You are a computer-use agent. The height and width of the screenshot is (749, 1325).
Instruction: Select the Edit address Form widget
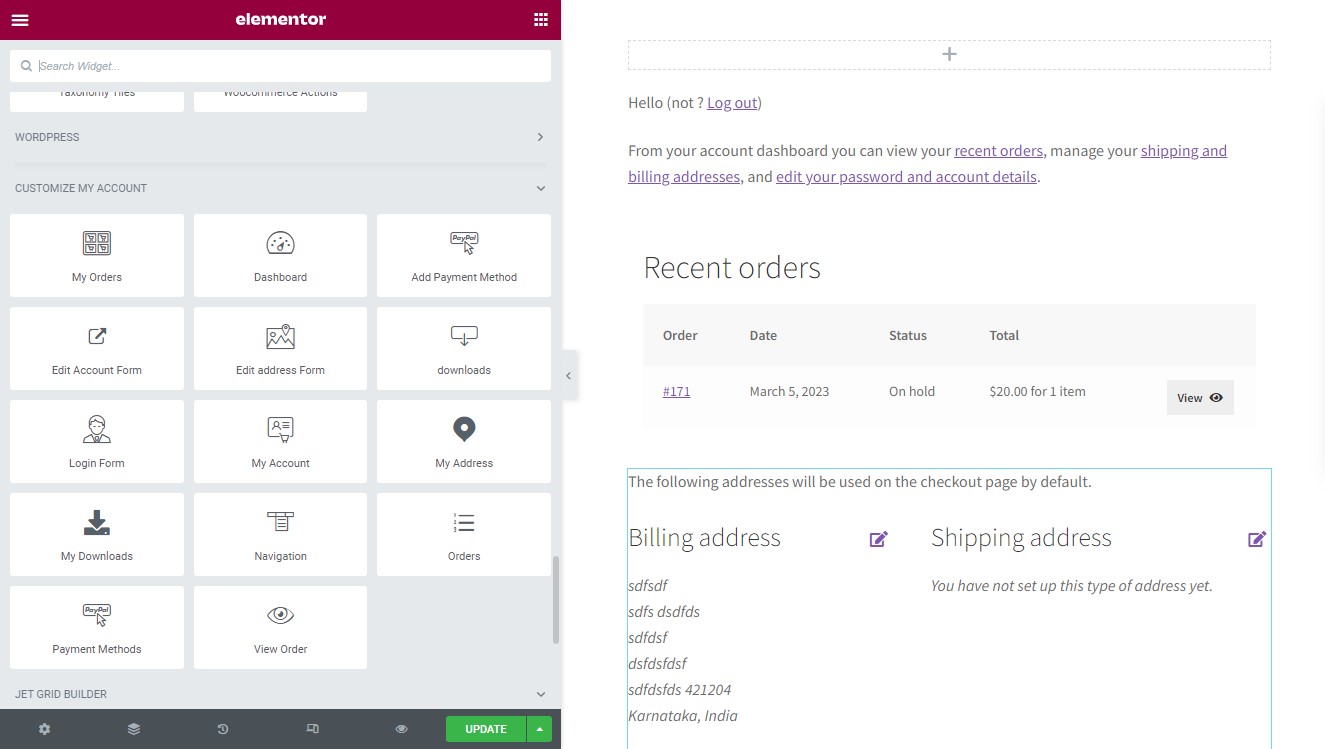pyautogui.click(x=280, y=348)
